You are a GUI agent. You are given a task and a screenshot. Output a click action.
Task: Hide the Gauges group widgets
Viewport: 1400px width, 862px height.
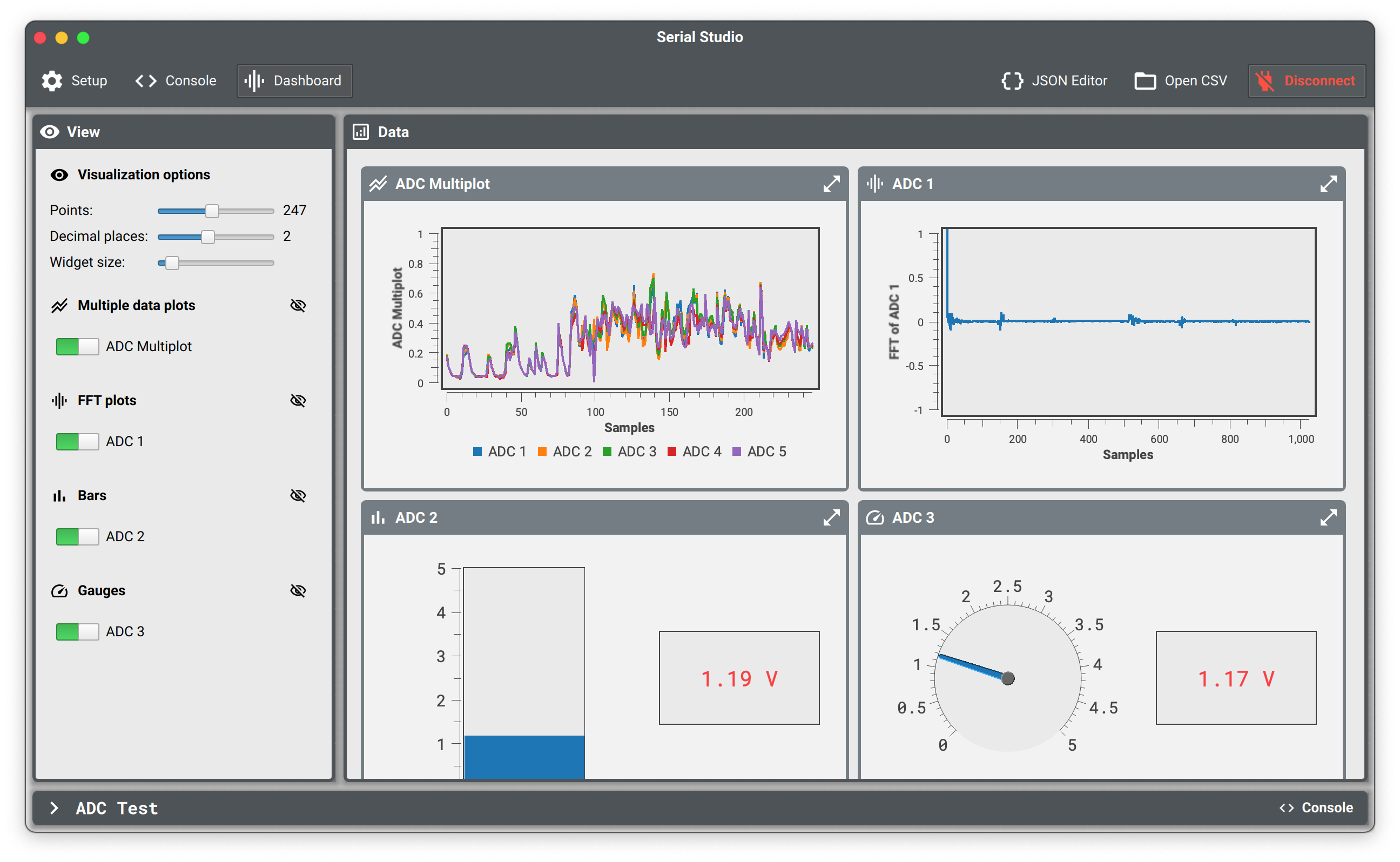click(298, 591)
